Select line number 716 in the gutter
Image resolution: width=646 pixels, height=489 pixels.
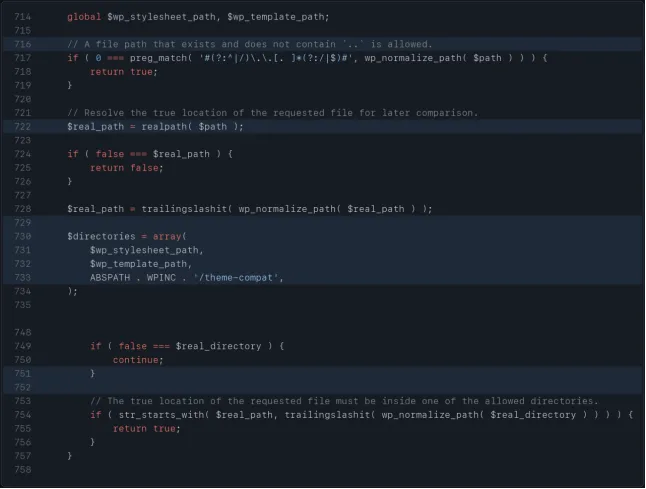click(x=23, y=44)
